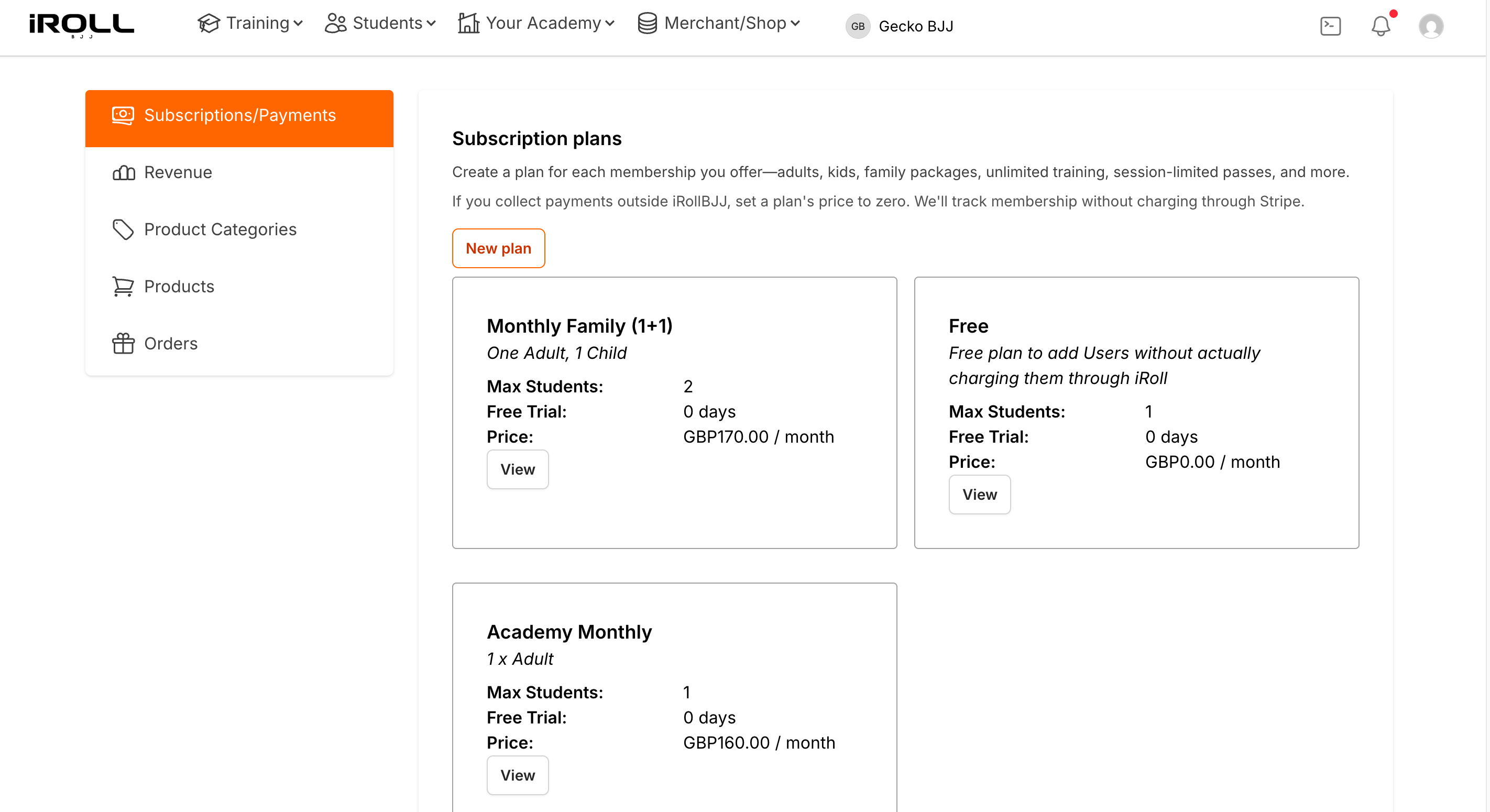Click Max Students value 2
The width and height of the screenshot is (1490, 812).
[688, 386]
